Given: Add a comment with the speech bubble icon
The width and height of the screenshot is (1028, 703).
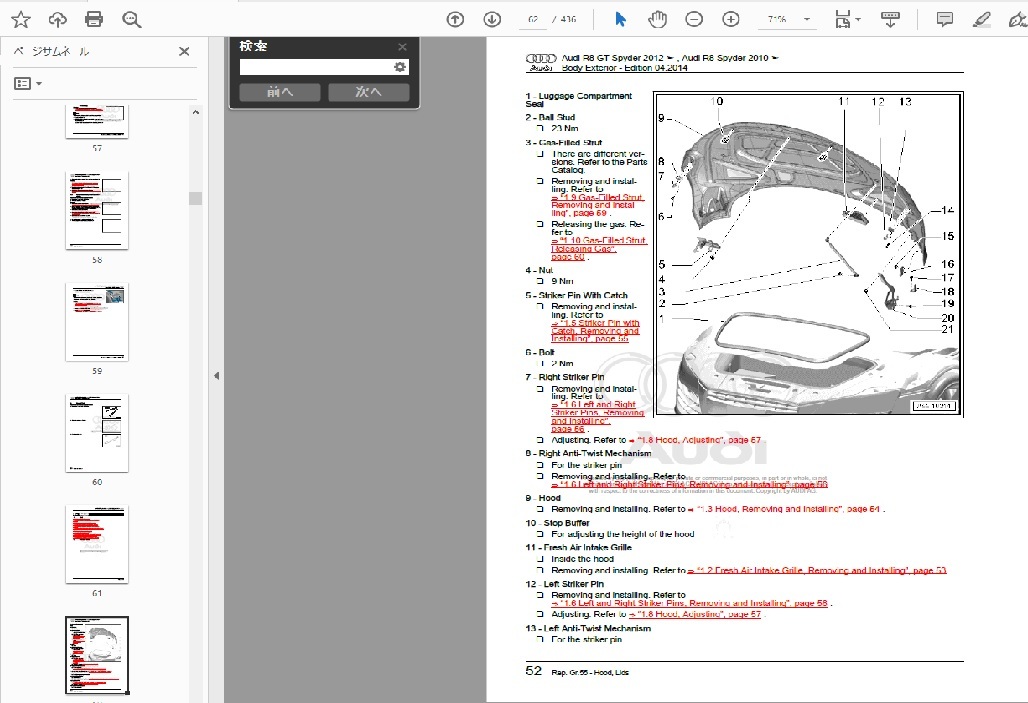Looking at the screenshot, I should coord(945,20).
